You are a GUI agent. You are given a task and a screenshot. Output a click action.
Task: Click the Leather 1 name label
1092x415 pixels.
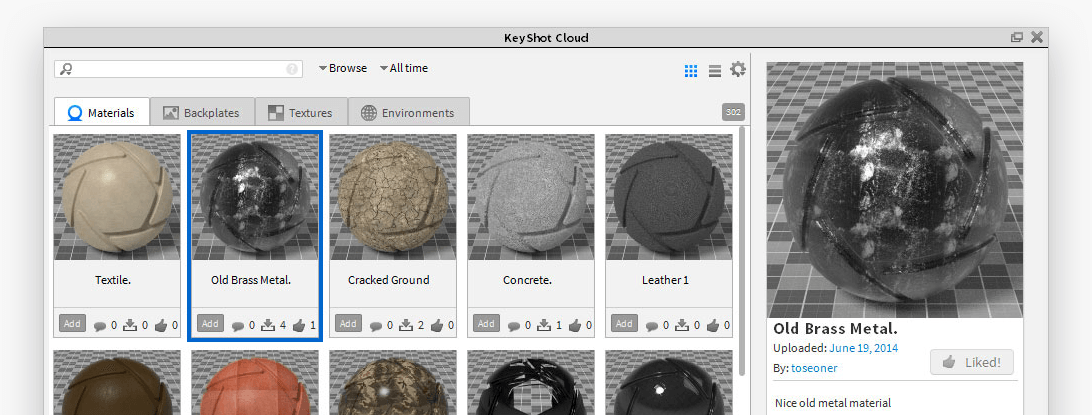[x=665, y=280]
